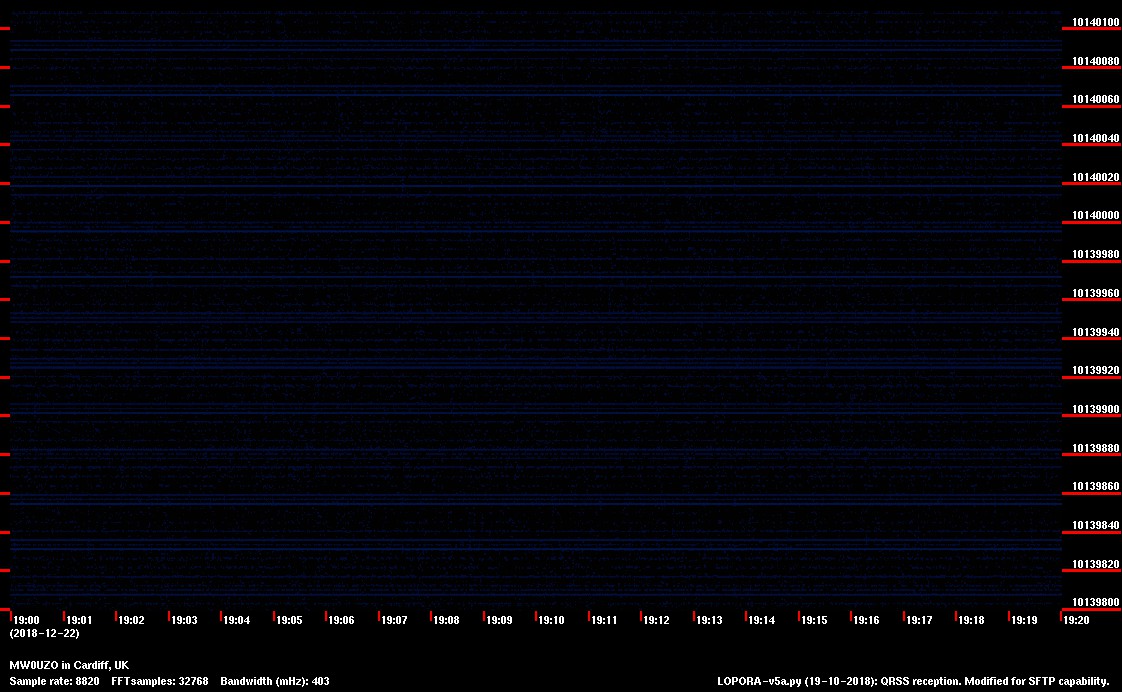The width and height of the screenshot is (1122, 692).
Task: Click the 19:20 end time label
Action: (x=1077, y=620)
